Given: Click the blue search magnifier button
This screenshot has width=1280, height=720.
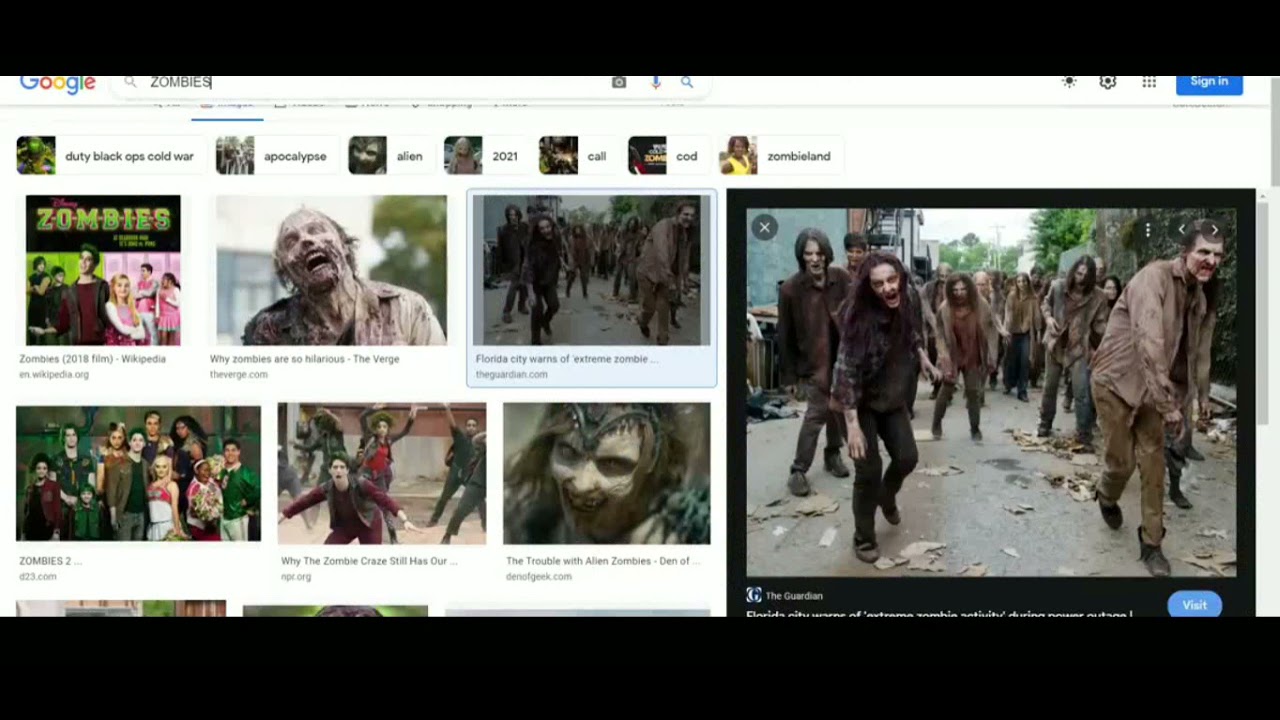Looking at the screenshot, I should click(687, 82).
